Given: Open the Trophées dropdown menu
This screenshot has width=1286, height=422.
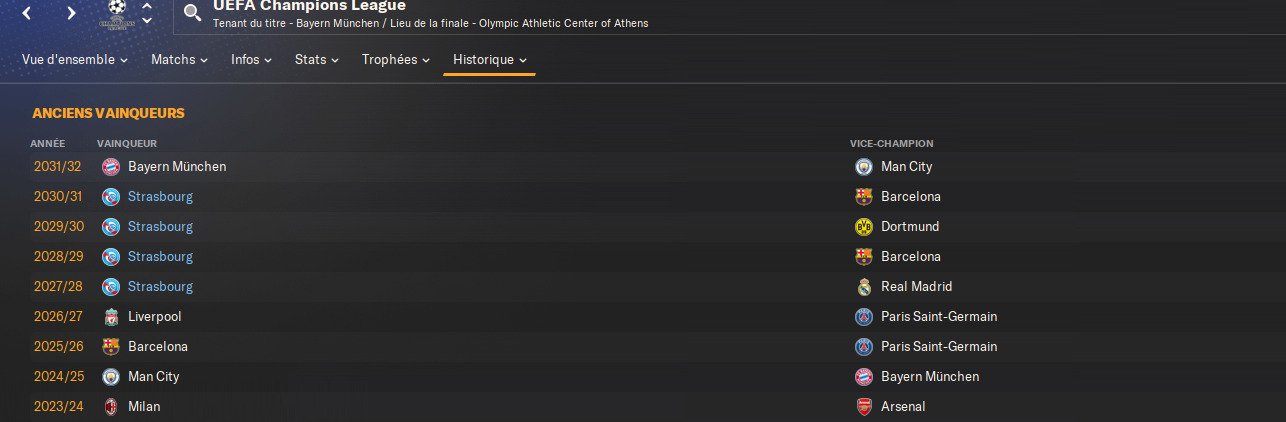Looking at the screenshot, I should click(x=396, y=60).
